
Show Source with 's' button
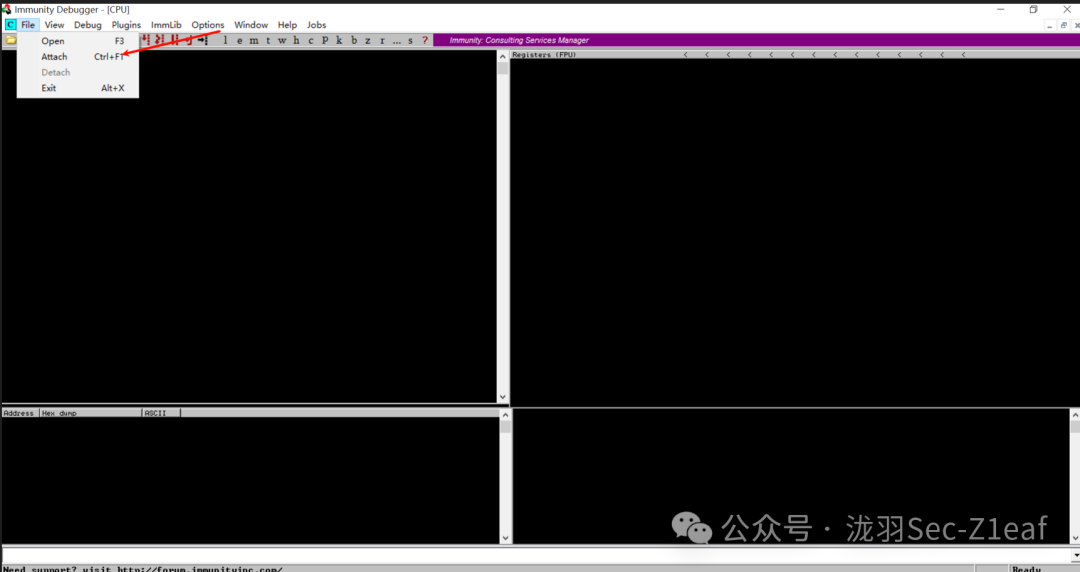point(410,40)
